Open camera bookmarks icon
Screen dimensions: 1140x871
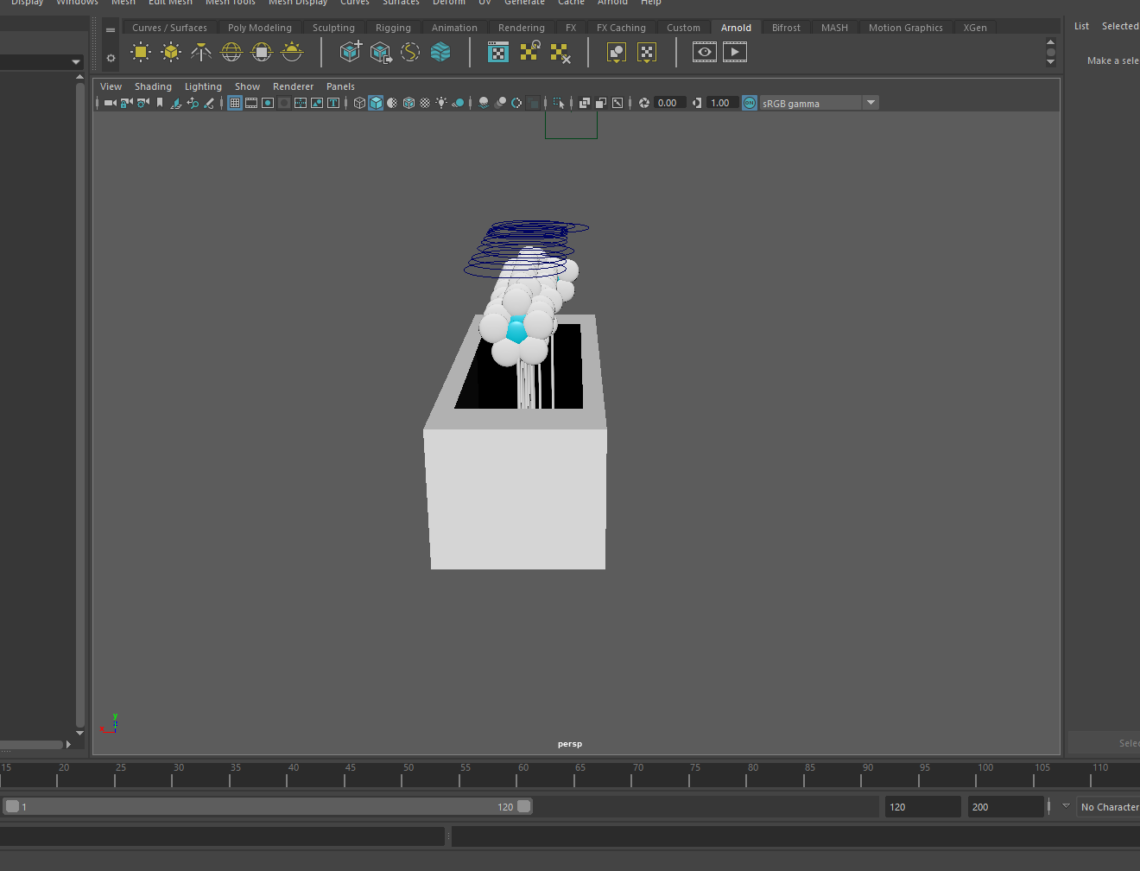click(160, 103)
